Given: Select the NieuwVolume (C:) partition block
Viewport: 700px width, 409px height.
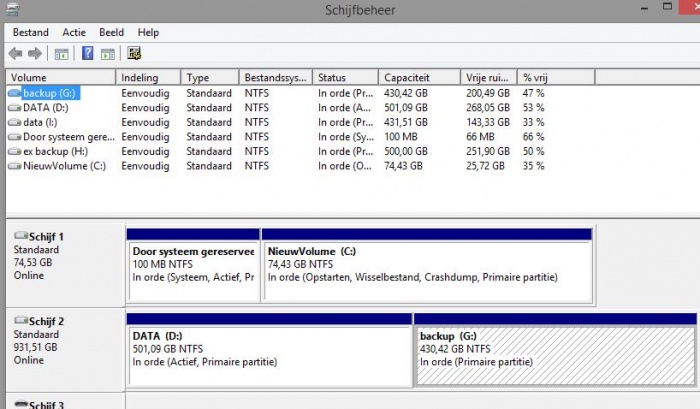Looking at the screenshot, I should tap(427, 266).
